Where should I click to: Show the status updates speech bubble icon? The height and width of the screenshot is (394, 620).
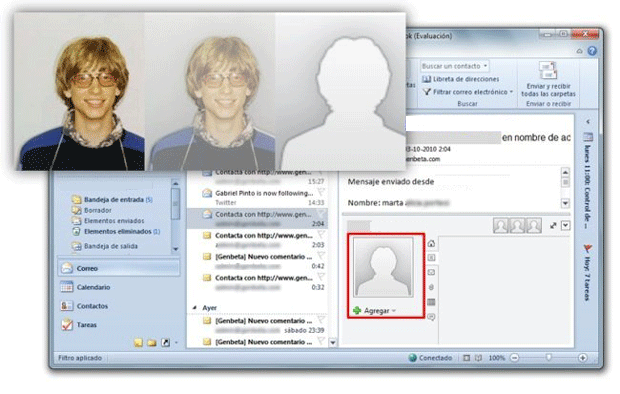(x=431, y=317)
